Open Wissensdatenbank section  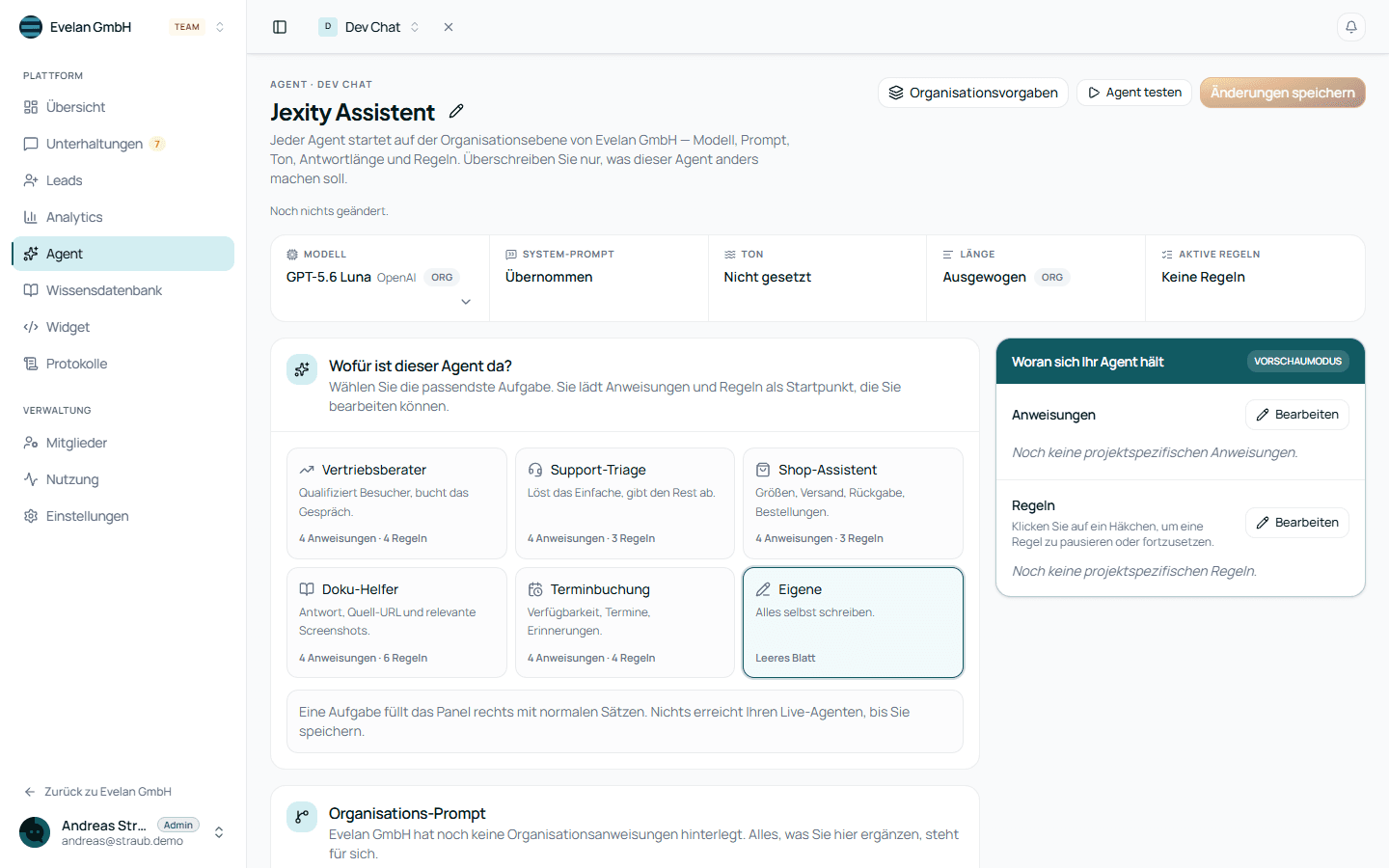click(123, 290)
